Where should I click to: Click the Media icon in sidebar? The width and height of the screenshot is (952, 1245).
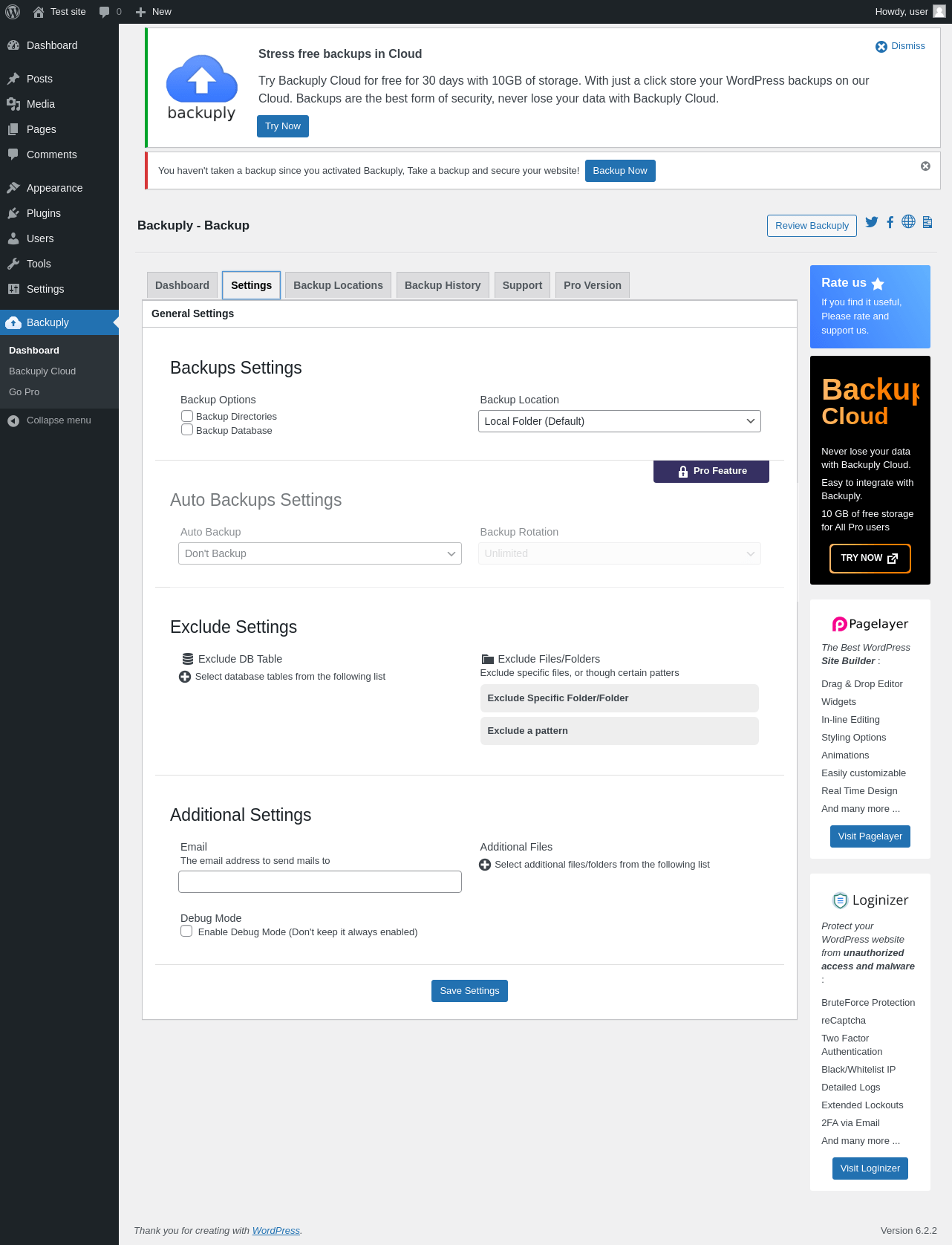[13, 104]
